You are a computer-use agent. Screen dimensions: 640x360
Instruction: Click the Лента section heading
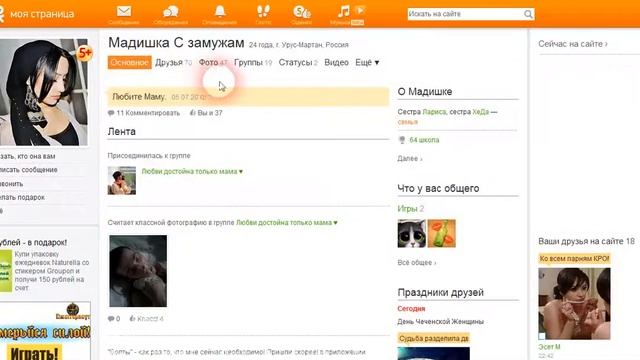tap(122, 131)
